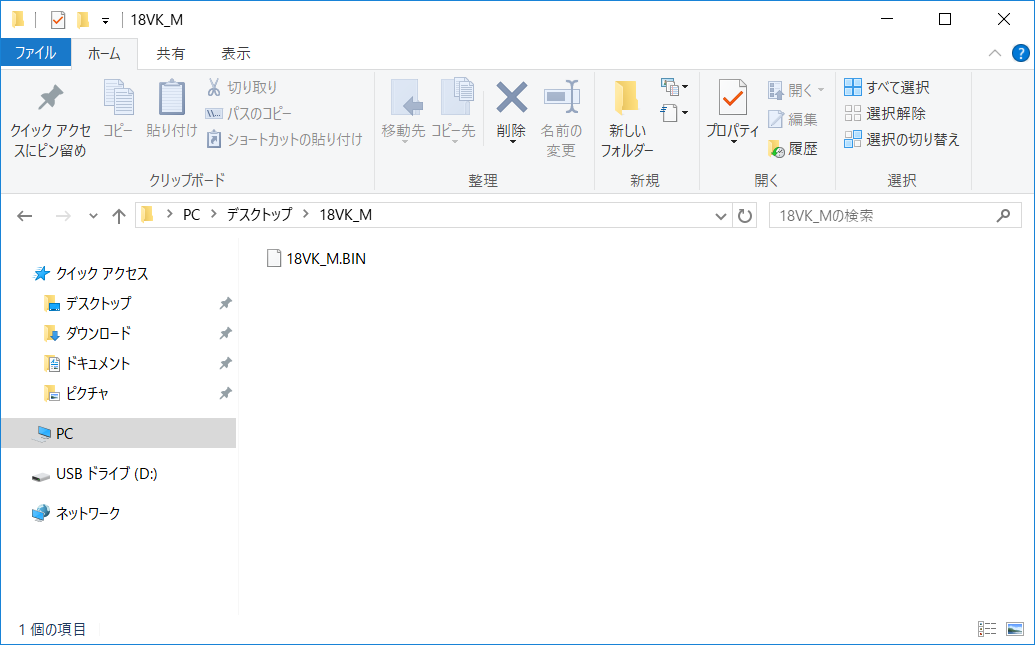Create a new folder with the ribbon icon
Viewport: 1035px width, 645px height.
click(x=627, y=100)
